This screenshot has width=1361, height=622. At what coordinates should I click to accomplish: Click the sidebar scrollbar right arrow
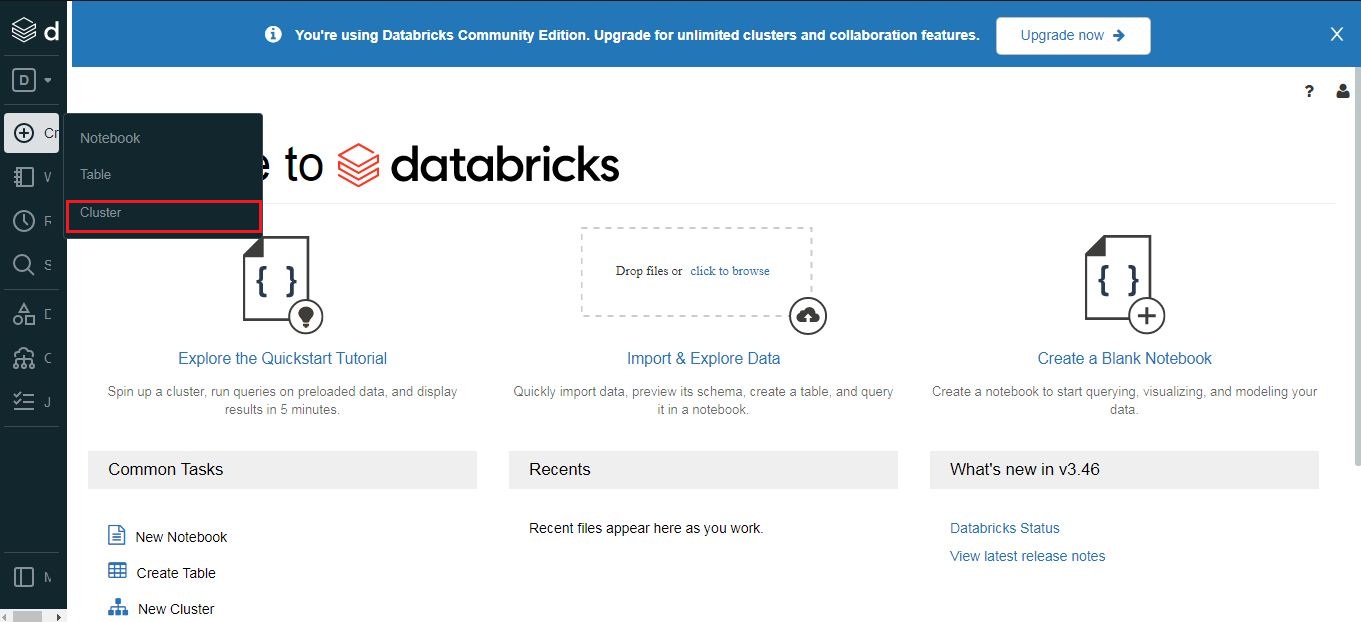[x=60, y=616]
